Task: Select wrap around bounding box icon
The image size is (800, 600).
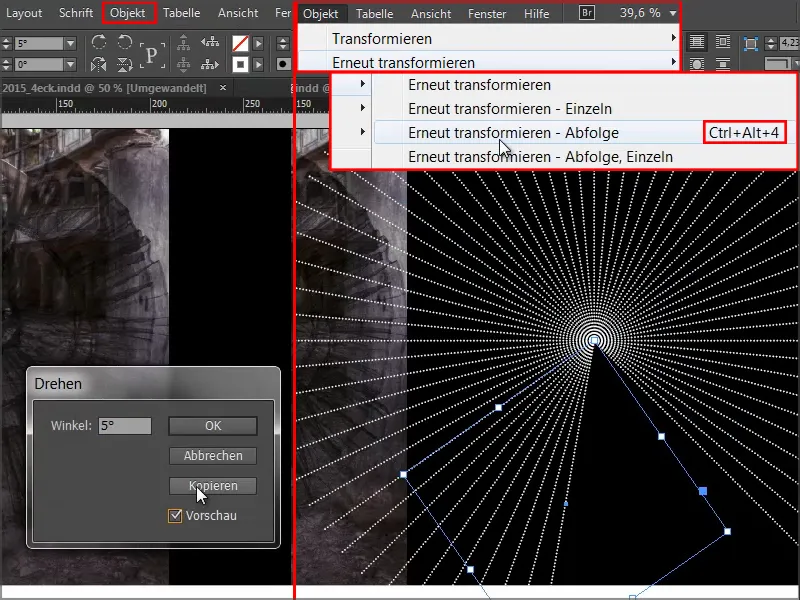Action: coord(722,42)
